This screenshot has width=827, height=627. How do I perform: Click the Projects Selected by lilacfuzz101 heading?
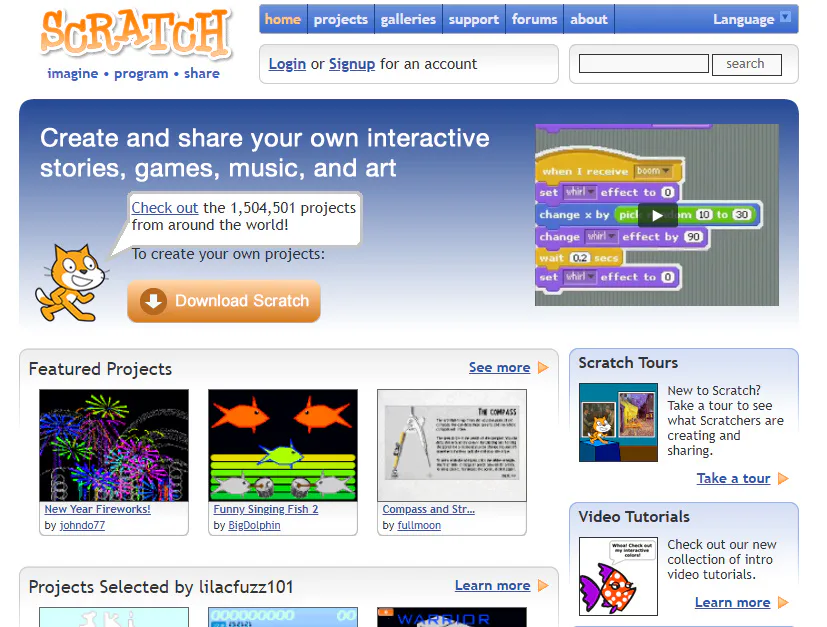coord(161,587)
